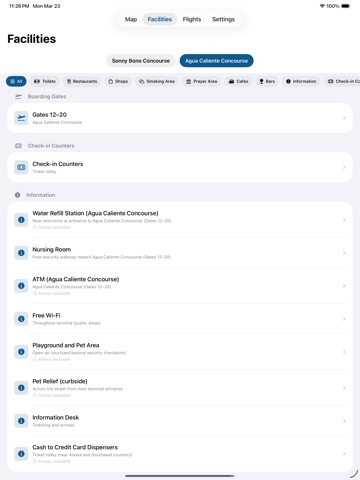Expand Gates 12–20 row chevron
The image size is (360, 480).
coord(344,118)
